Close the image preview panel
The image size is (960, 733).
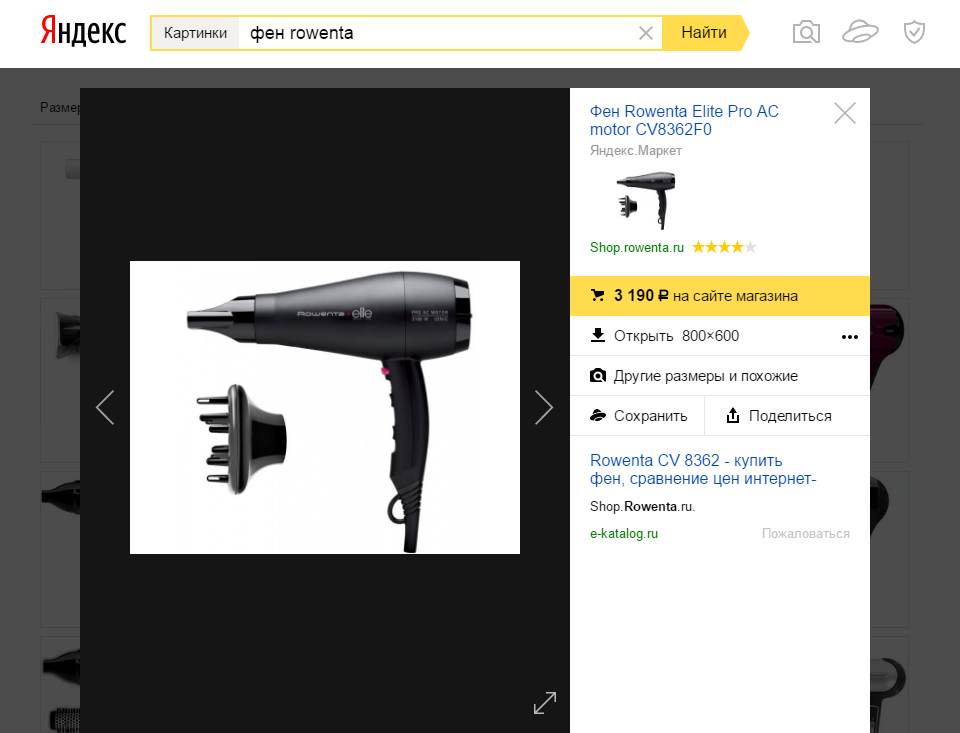(x=845, y=113)
